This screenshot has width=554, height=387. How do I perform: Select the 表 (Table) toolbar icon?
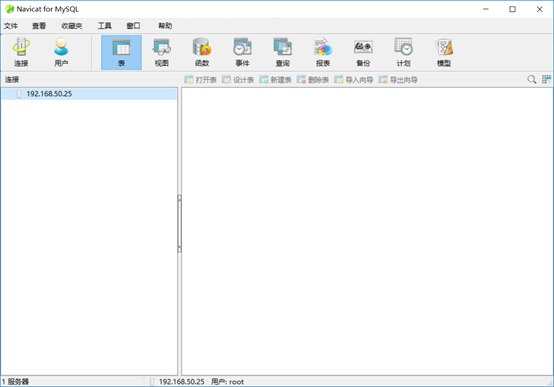pos(121,52)
